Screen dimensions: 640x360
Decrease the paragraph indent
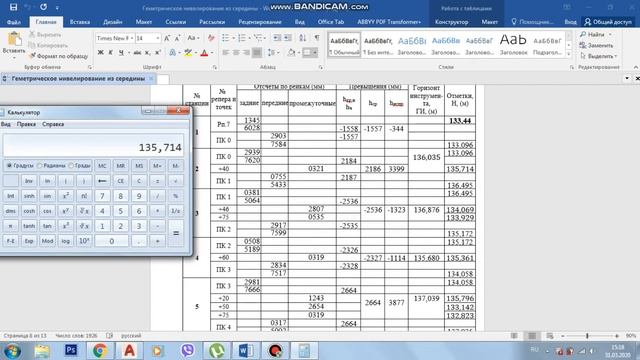[277, 38]
